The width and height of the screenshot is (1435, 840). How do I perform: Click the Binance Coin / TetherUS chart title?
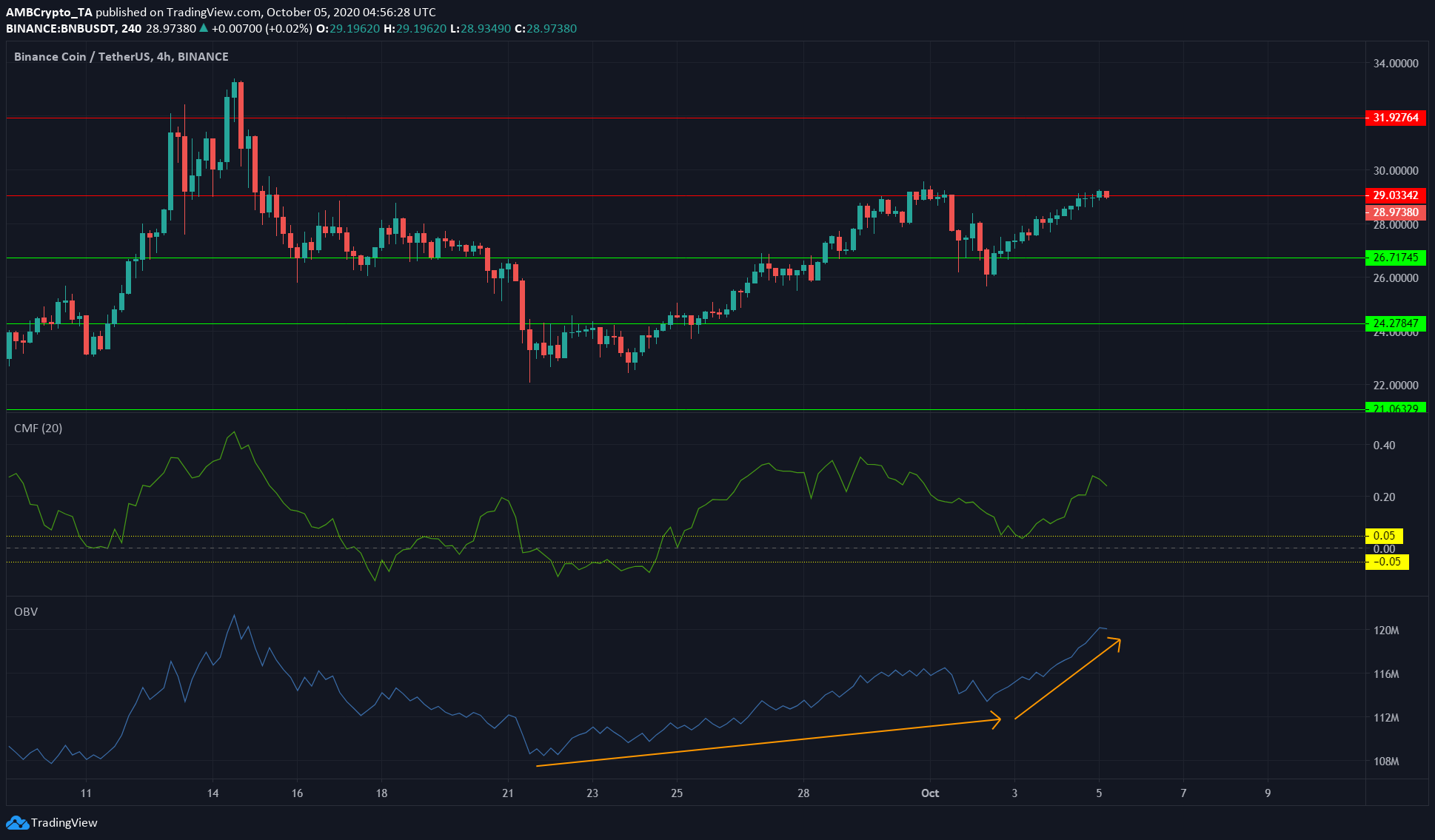[121, 56]
